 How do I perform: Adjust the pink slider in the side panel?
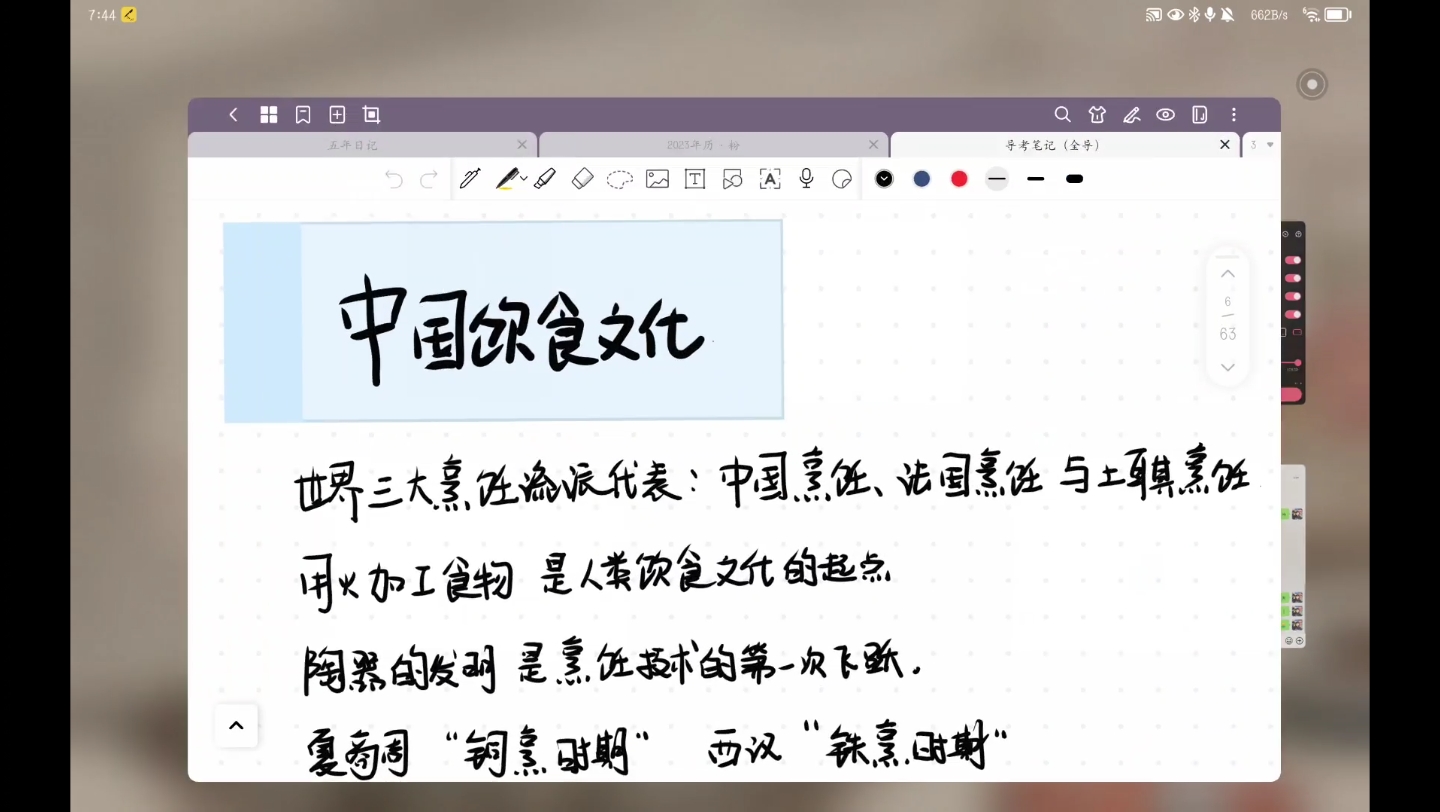pos(1291,363)
